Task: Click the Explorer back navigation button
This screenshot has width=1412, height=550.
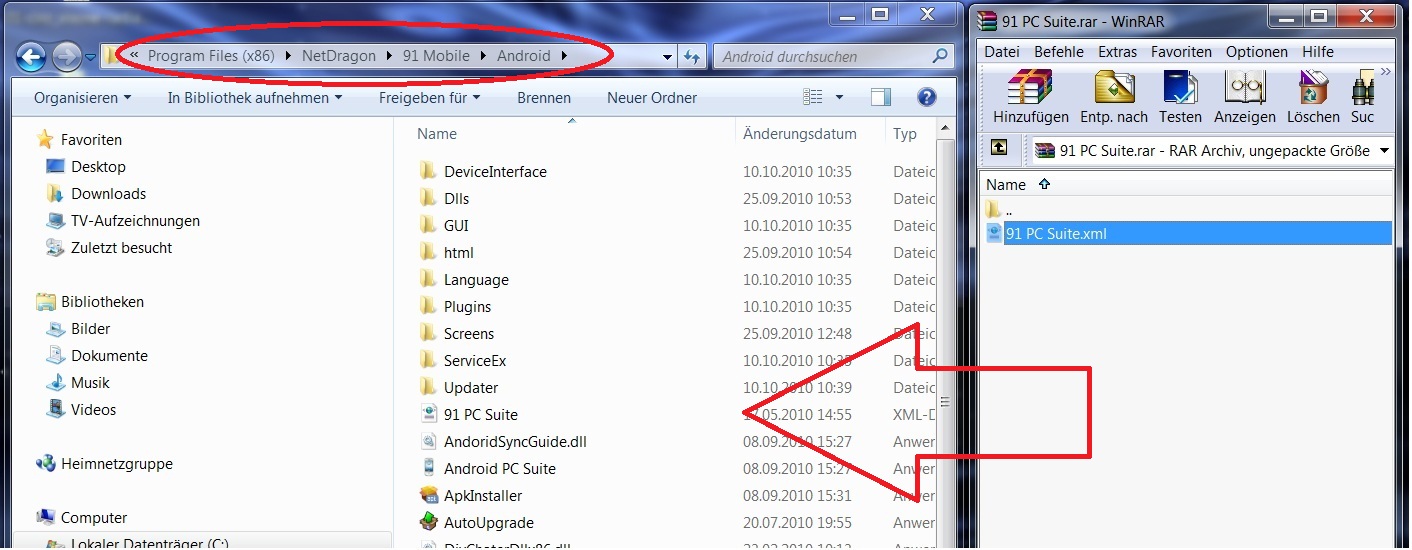Action: pos(31,56)
